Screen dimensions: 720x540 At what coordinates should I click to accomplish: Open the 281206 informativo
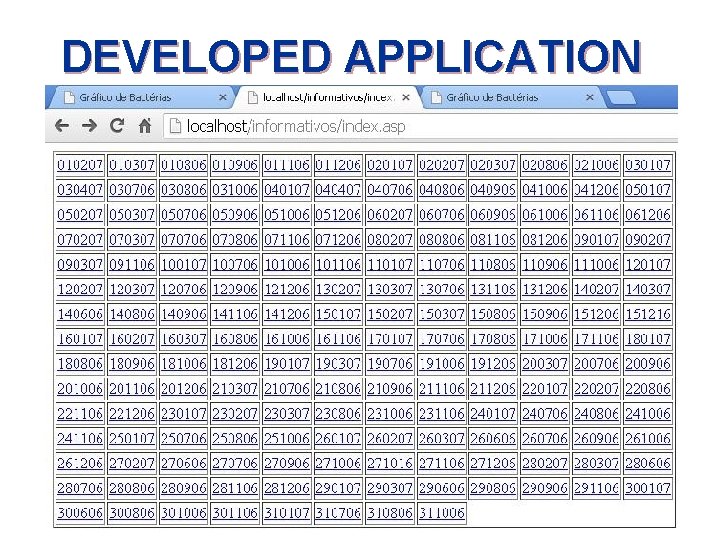click(x=287, y=488)
